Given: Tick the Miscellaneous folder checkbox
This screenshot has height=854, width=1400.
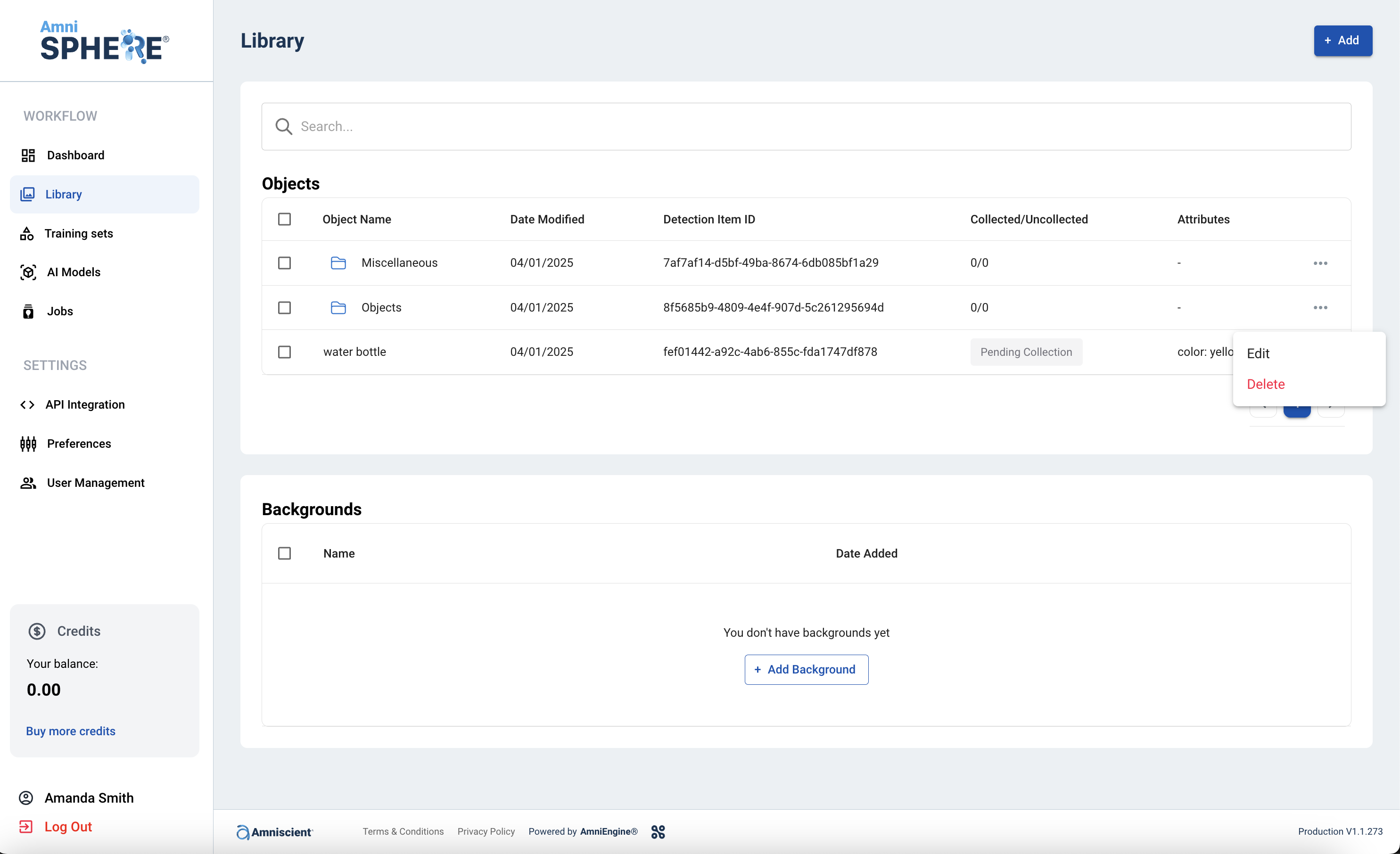Looking at the screenshot, I should (x=284, y=263).
